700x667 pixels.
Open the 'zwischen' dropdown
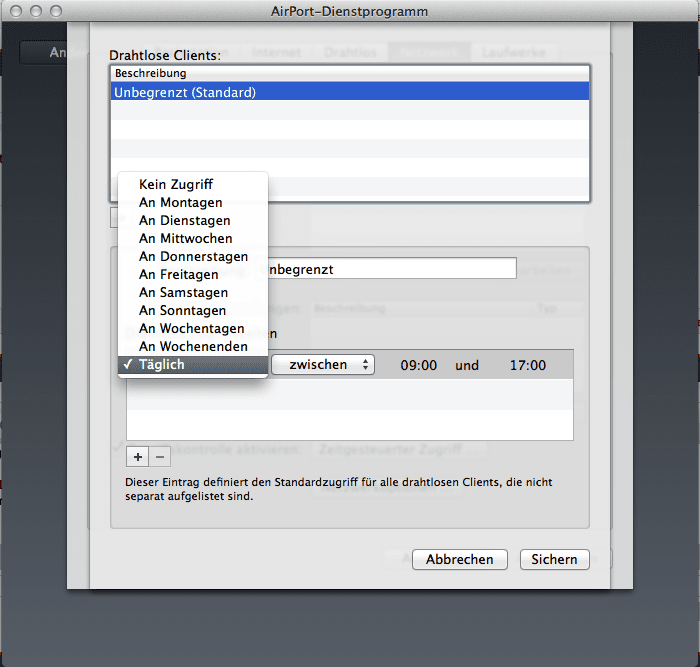coord(323,365)
